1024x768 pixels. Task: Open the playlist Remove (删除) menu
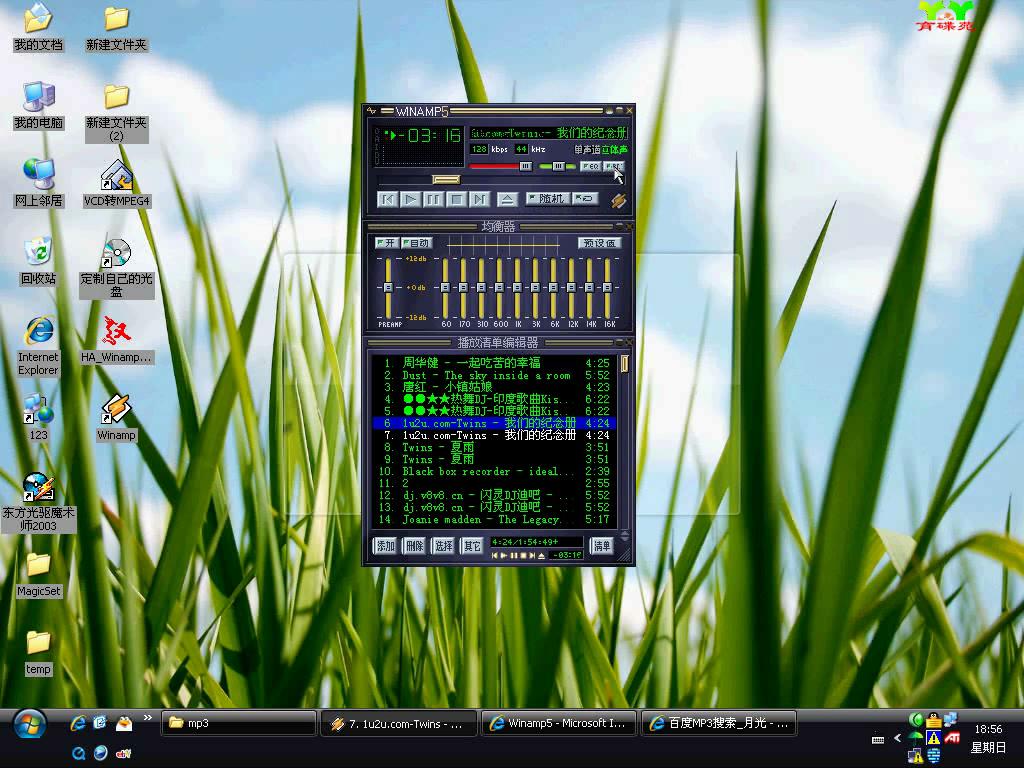point(415,546)
